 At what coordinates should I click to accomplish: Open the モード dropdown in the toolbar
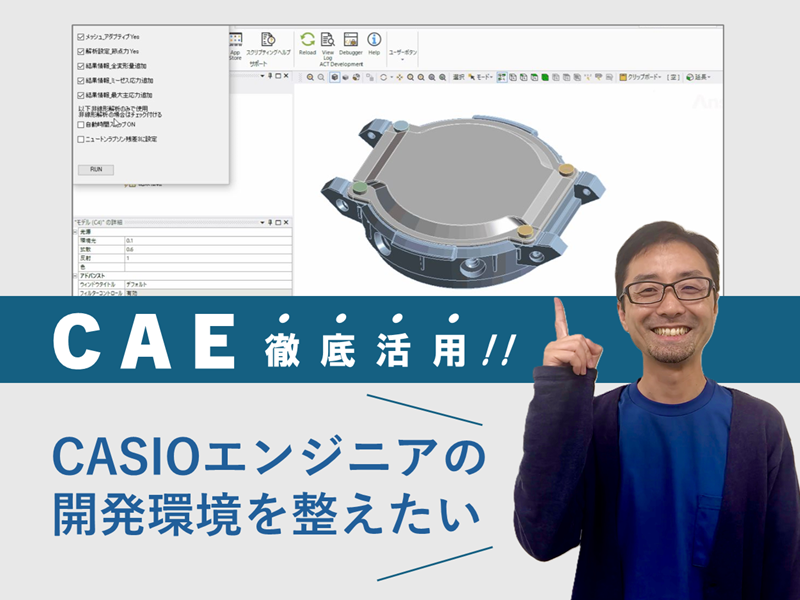click(483, 77)
